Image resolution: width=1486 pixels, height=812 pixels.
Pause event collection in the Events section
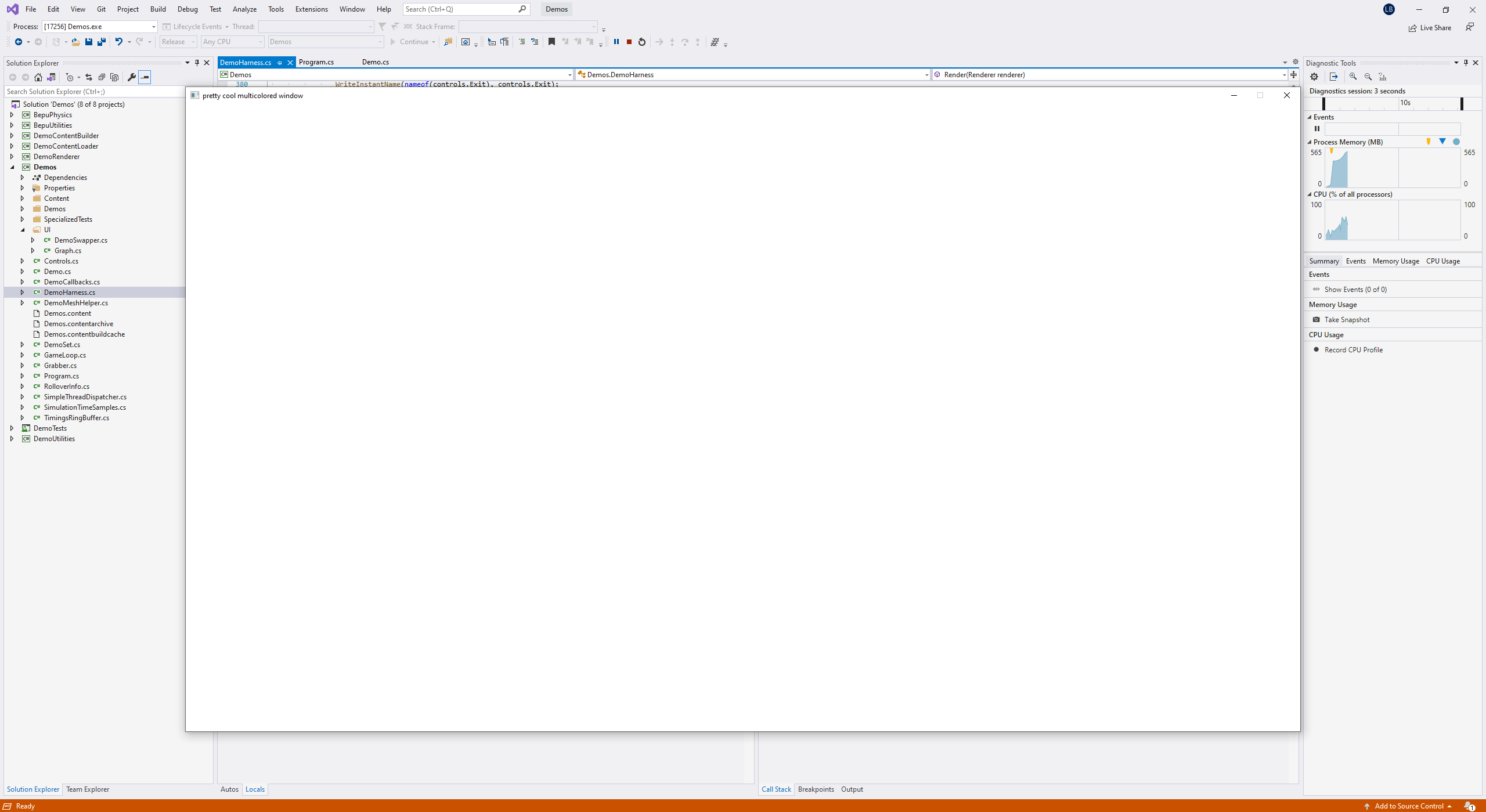pos(1316,128)
